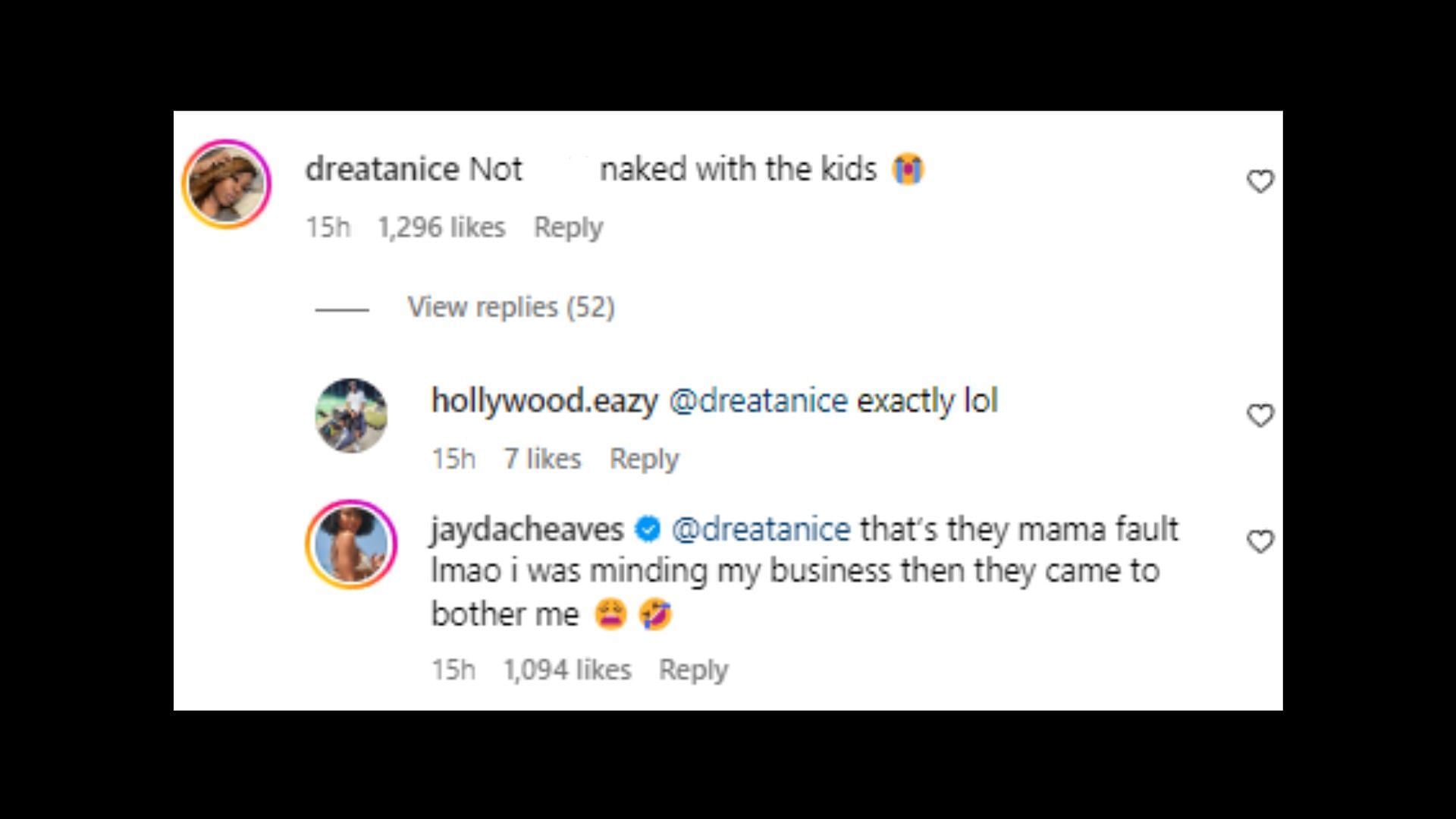Open hollywood.eazy's profile picture
This screenshot has height=819, width=1456.
pos(351,416)
